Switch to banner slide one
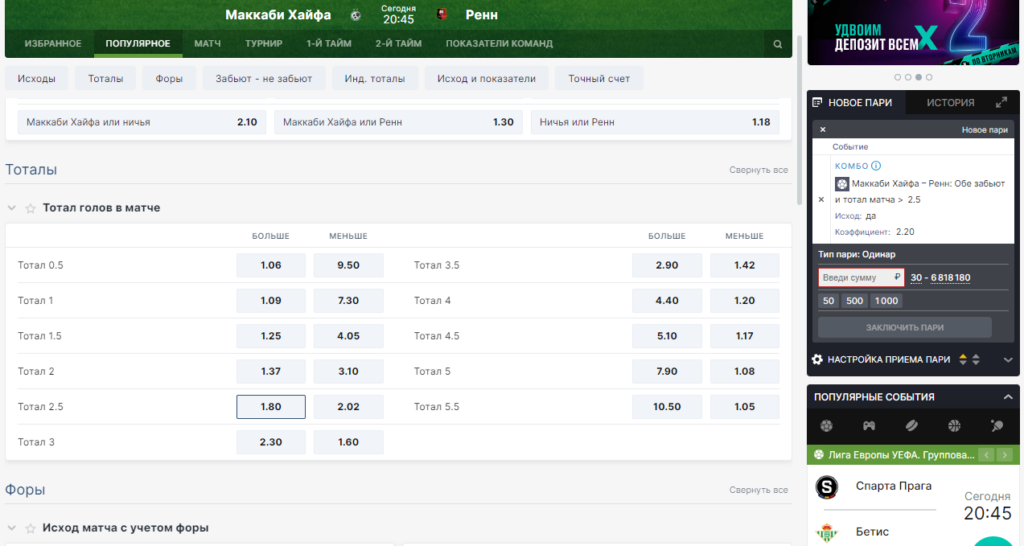 pyautogui.click(x=897, y=77)
